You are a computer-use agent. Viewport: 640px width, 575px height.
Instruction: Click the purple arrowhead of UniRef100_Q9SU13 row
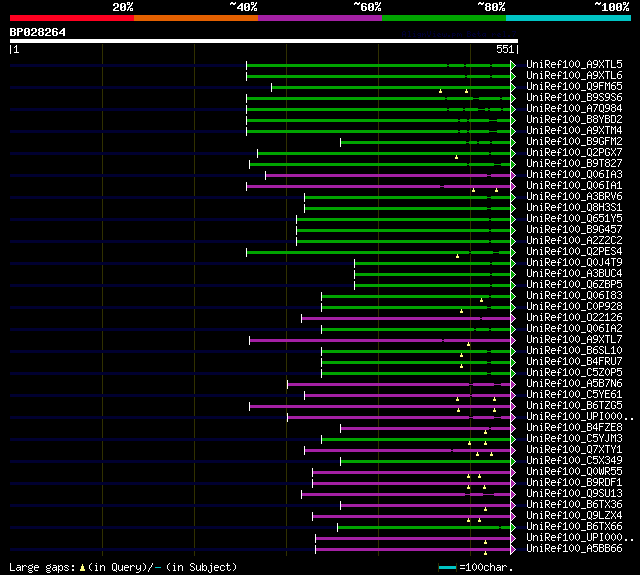513,495
